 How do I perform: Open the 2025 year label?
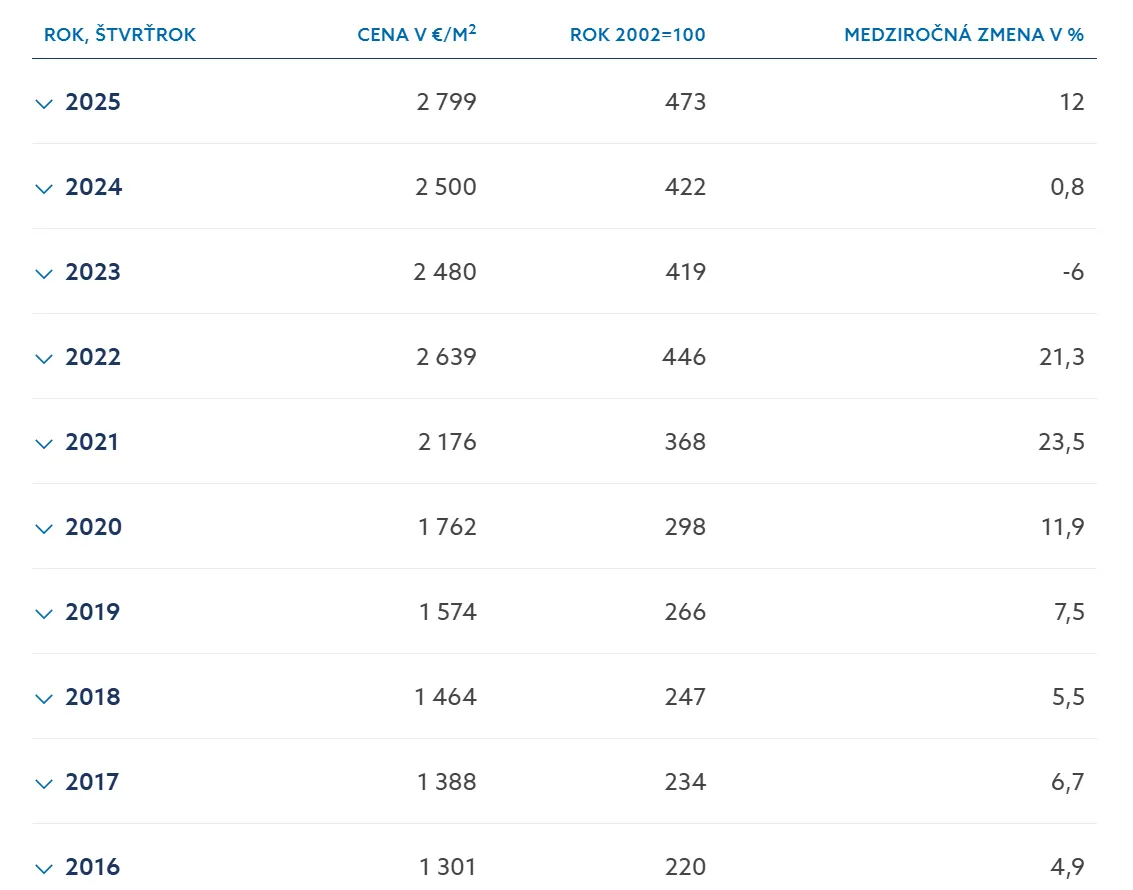(x=93, y=102)
